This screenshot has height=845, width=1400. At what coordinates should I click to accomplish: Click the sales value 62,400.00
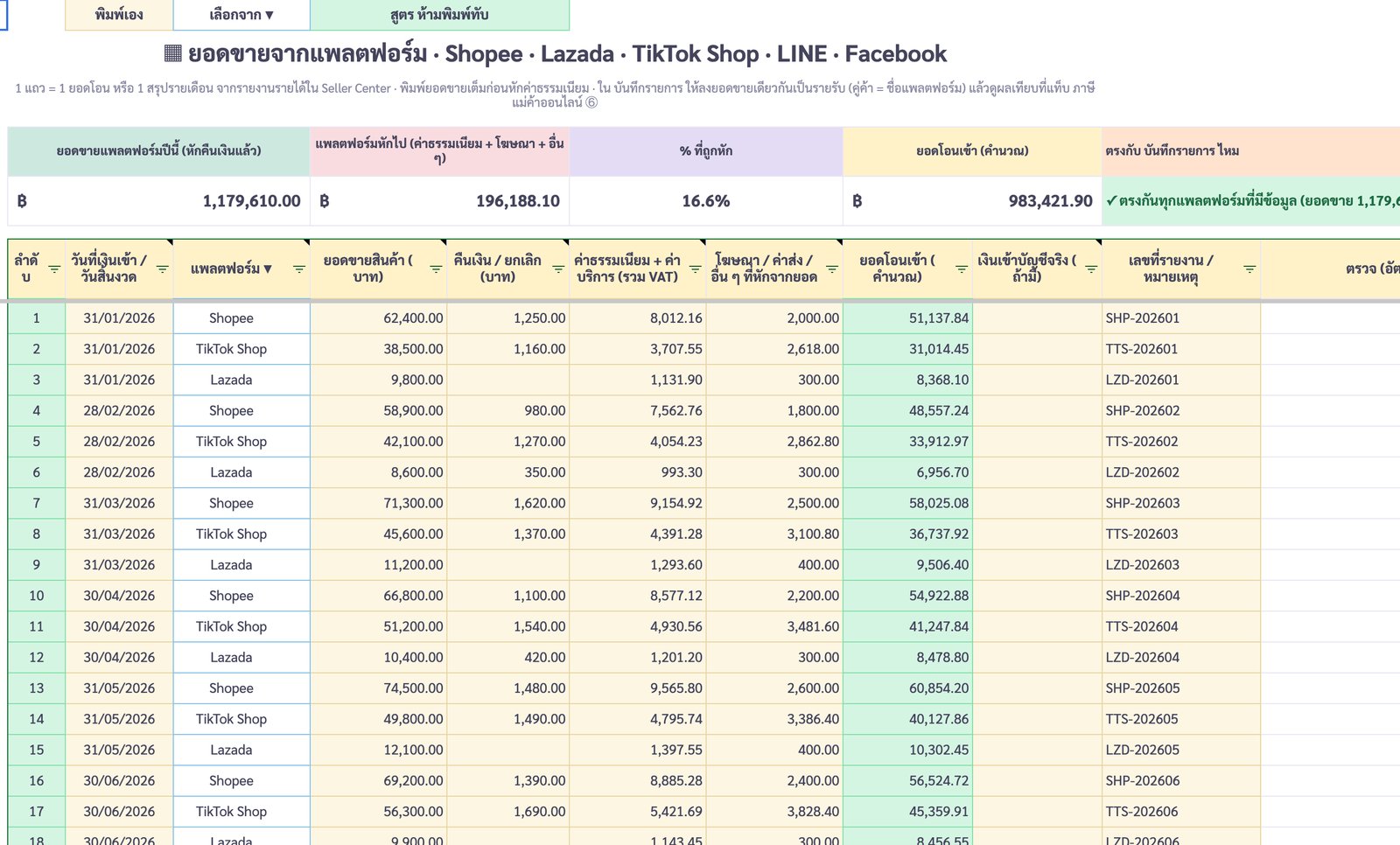(378, 318)
